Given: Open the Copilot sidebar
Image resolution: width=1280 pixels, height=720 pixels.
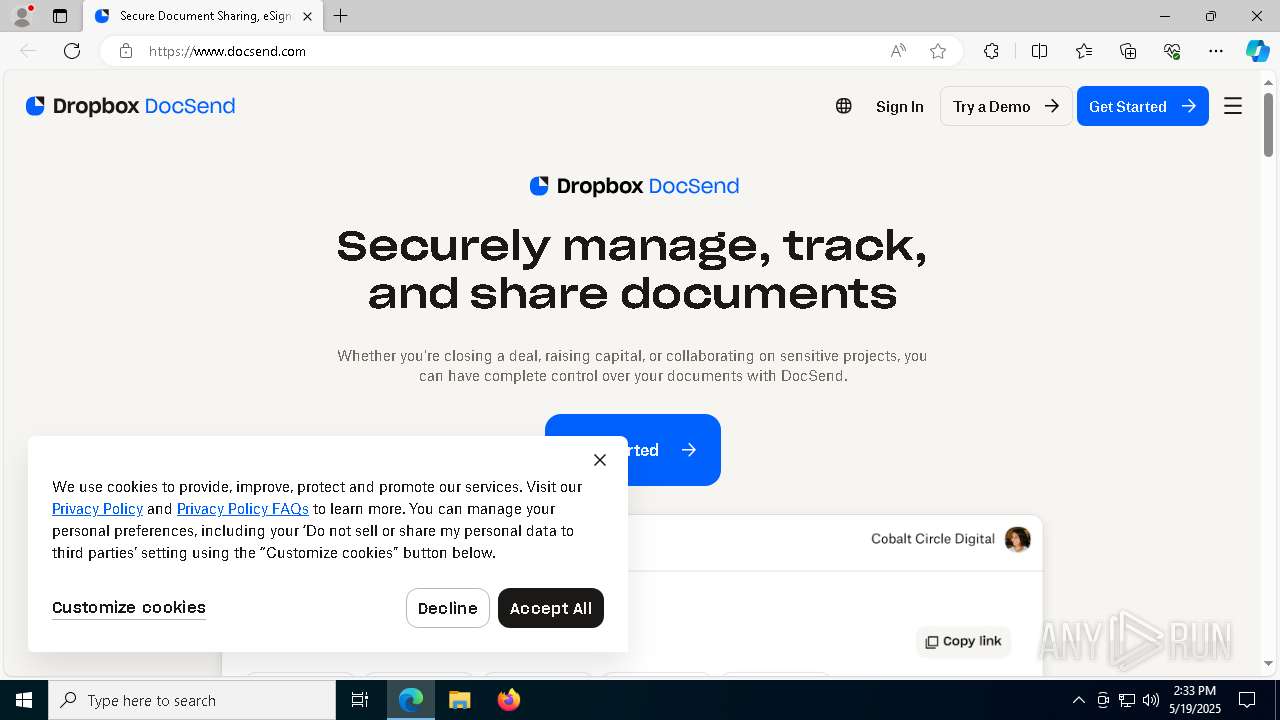Looking at the screenshot, I should coord(1257,51).
